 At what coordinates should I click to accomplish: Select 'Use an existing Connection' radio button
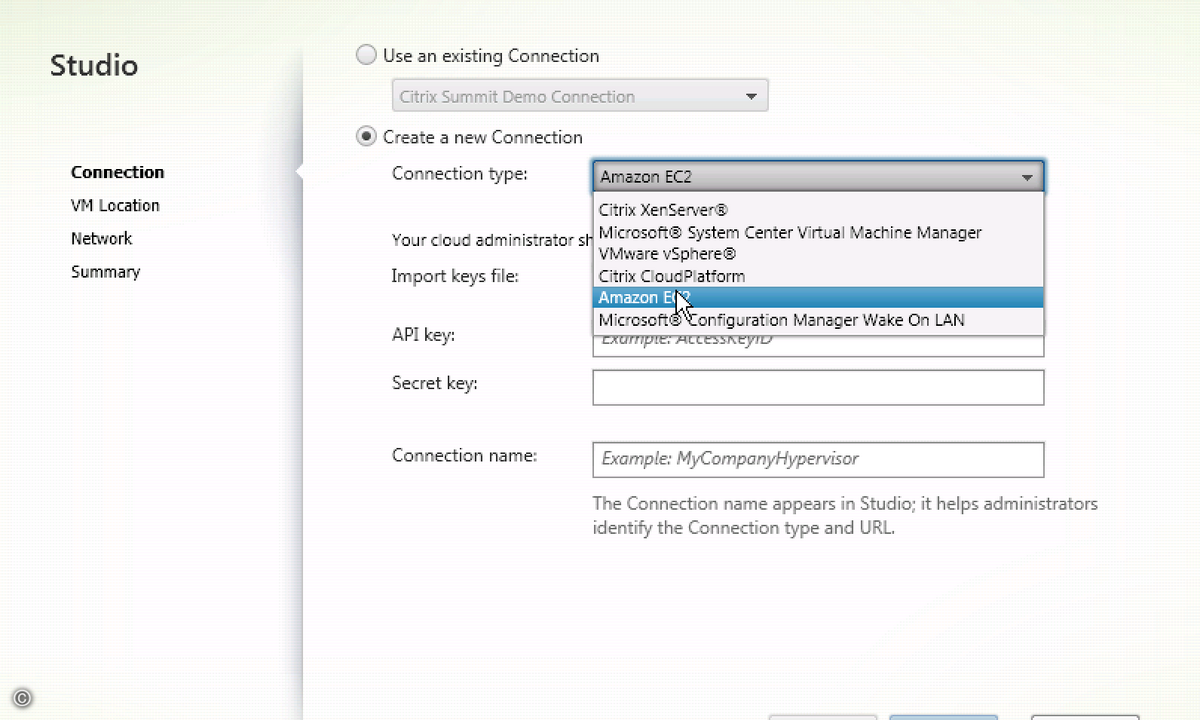[x=367, y=55]
